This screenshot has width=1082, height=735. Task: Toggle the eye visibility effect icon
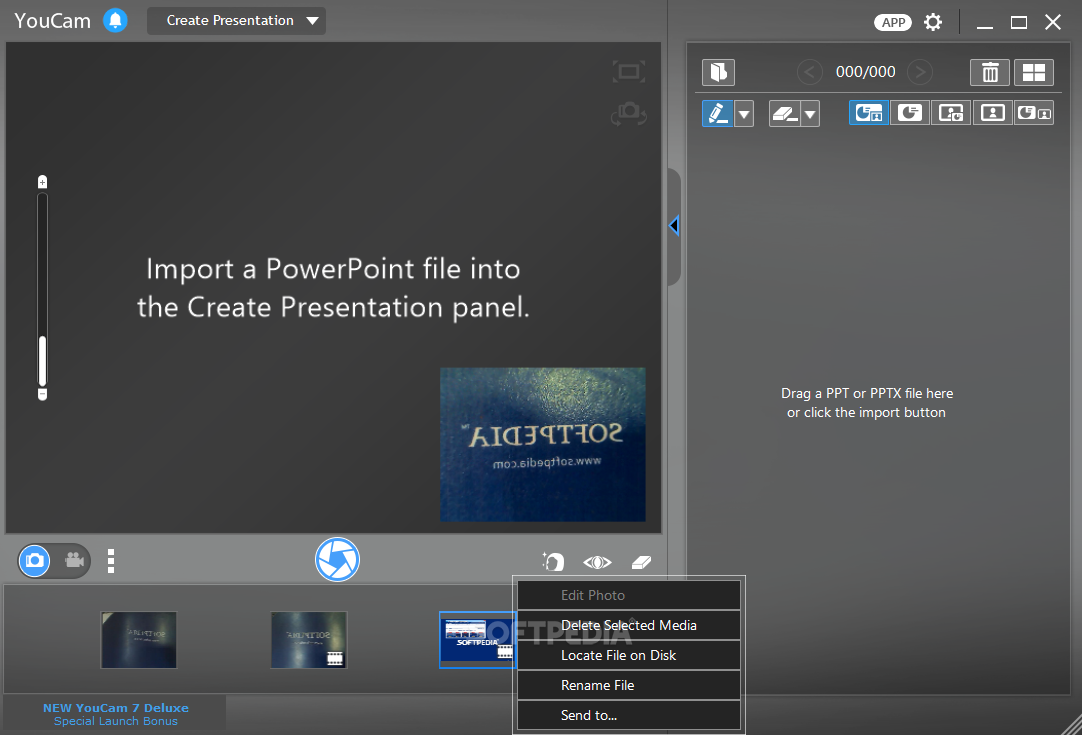(x=597, y=562)
